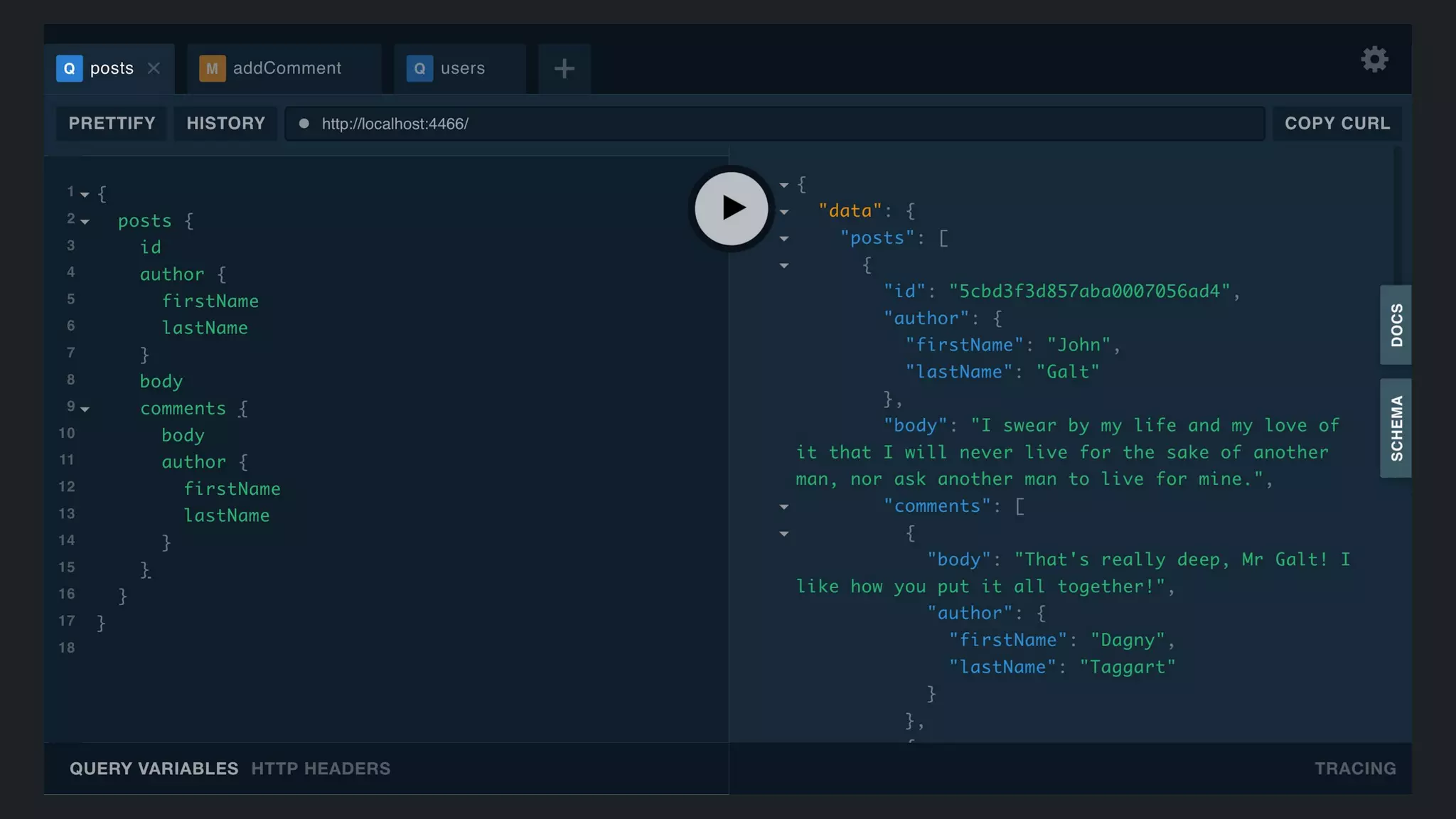Click the Q icon on posts tab
This screenshot has height=819, width=1456.
tap(69, 68)
